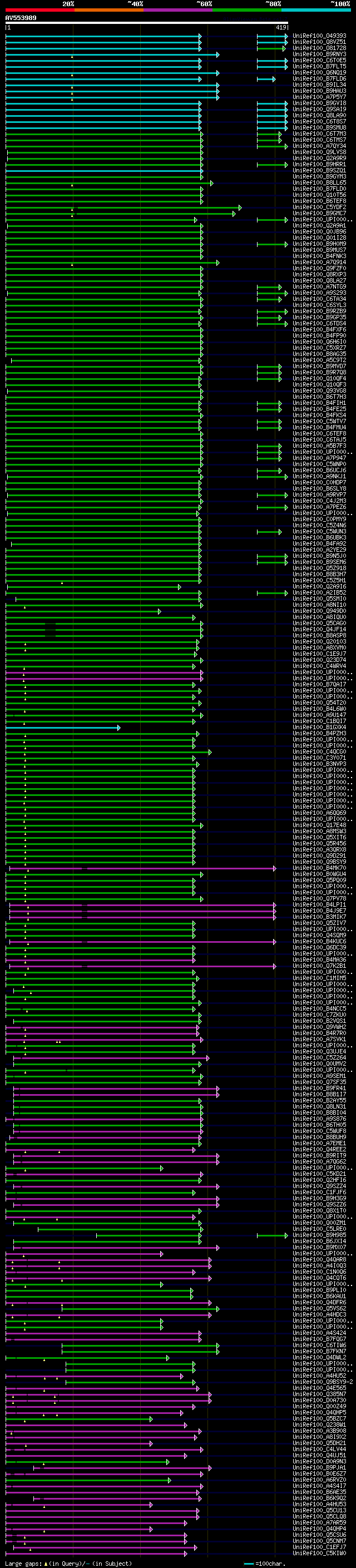Click the 419 query length marker

[280, 27]
